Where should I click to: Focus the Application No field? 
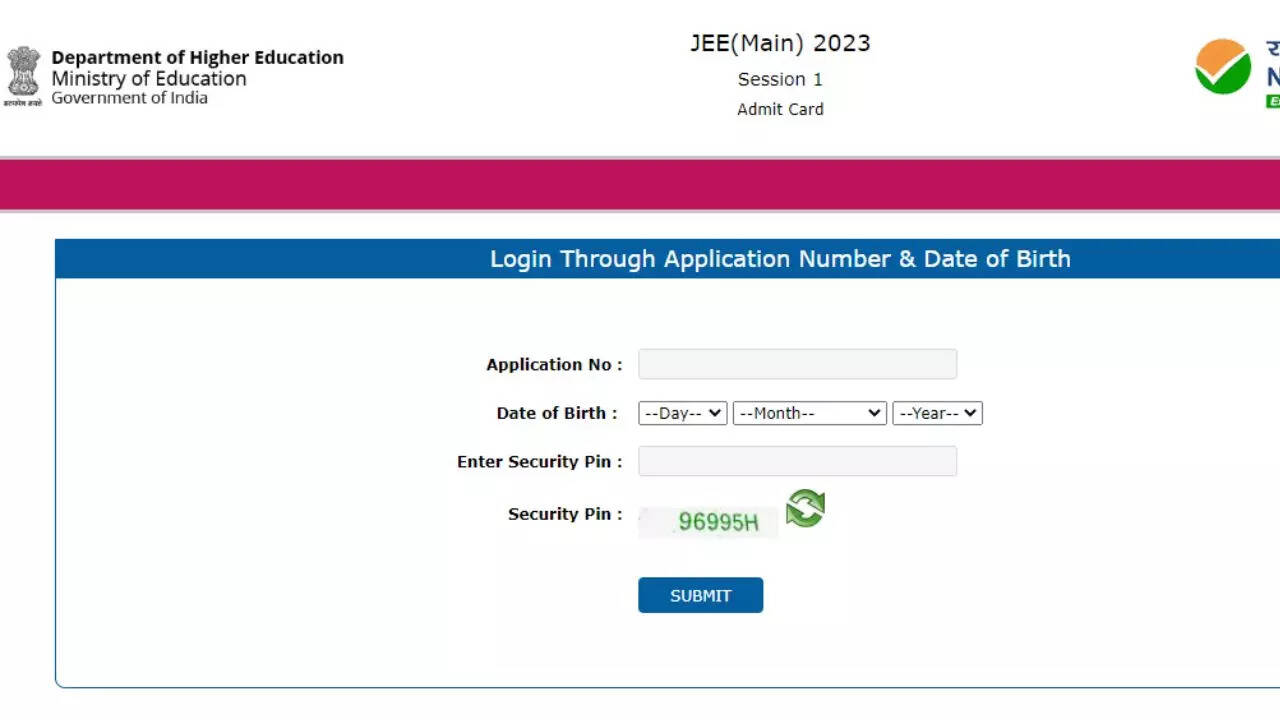point(797,364)
